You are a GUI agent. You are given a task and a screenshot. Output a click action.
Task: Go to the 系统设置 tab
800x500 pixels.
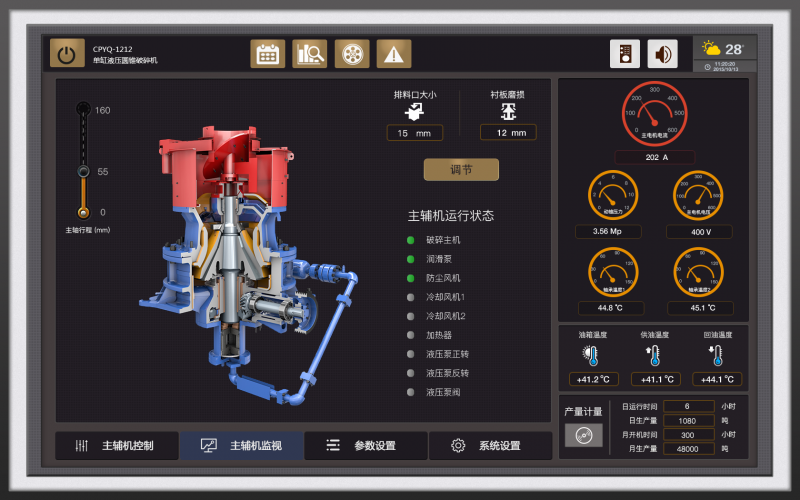(x=489, y=446)
